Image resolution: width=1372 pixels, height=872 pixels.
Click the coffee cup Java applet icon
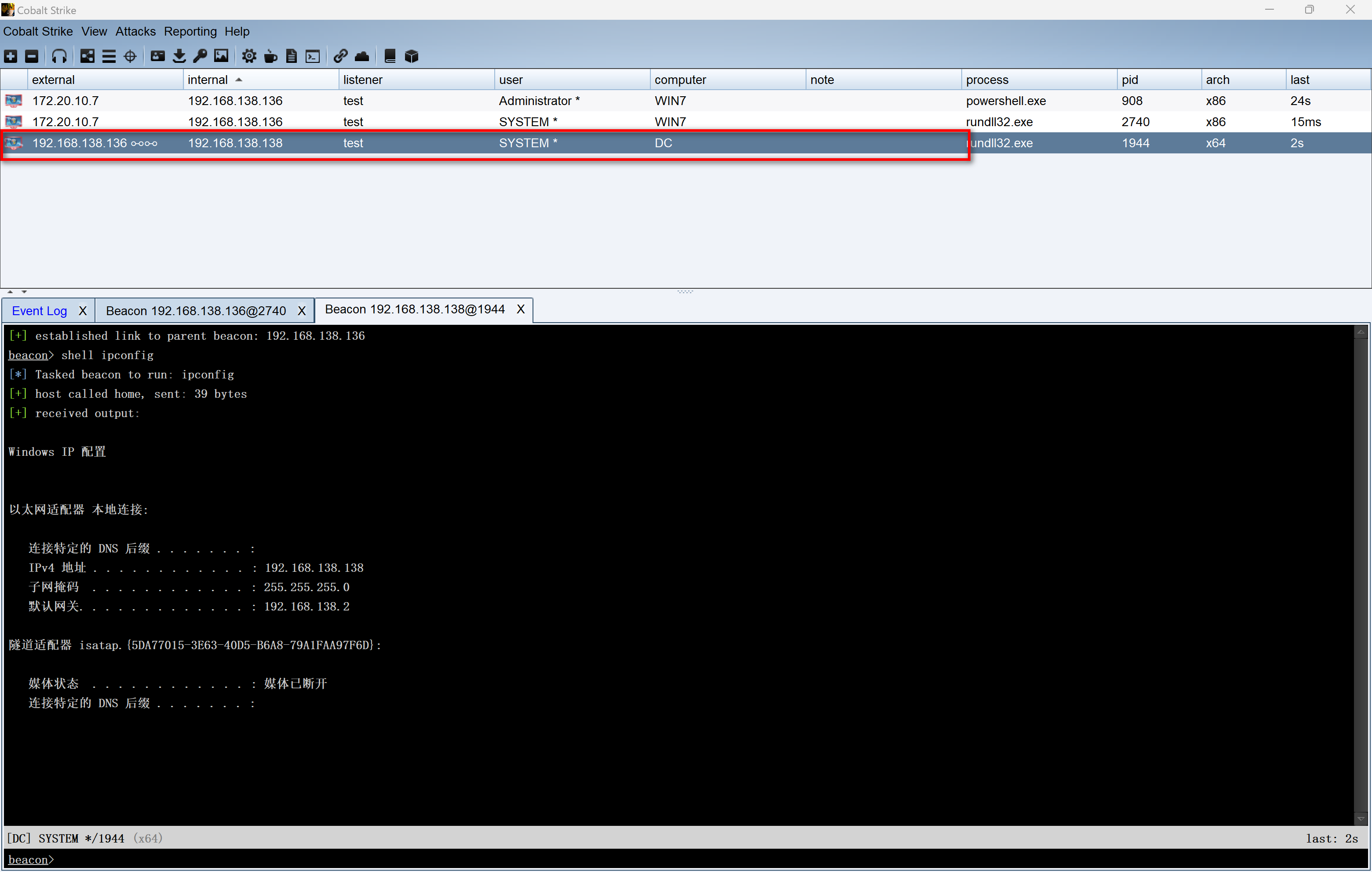270,56
